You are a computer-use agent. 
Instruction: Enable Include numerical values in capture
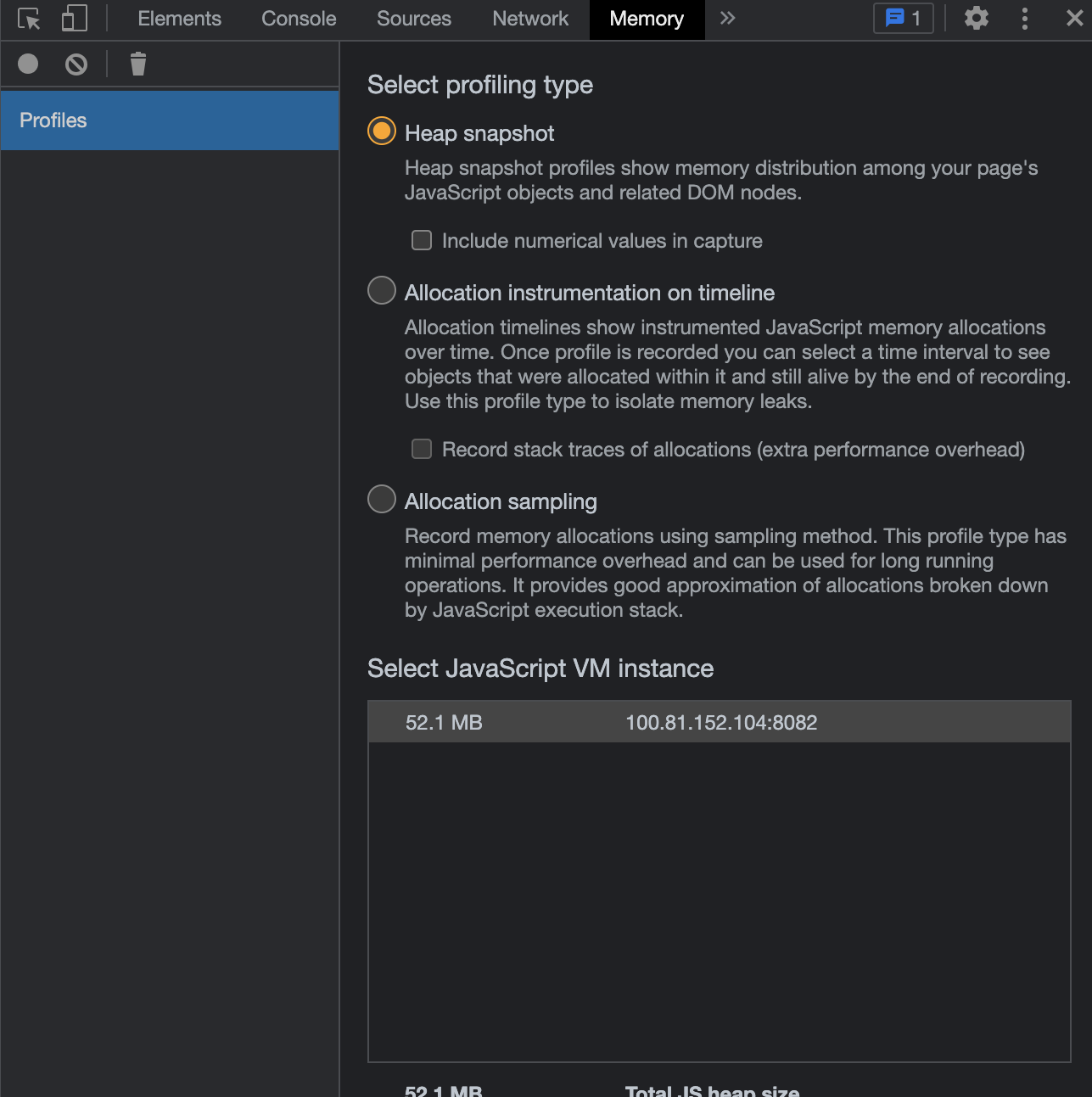(422, 241)
